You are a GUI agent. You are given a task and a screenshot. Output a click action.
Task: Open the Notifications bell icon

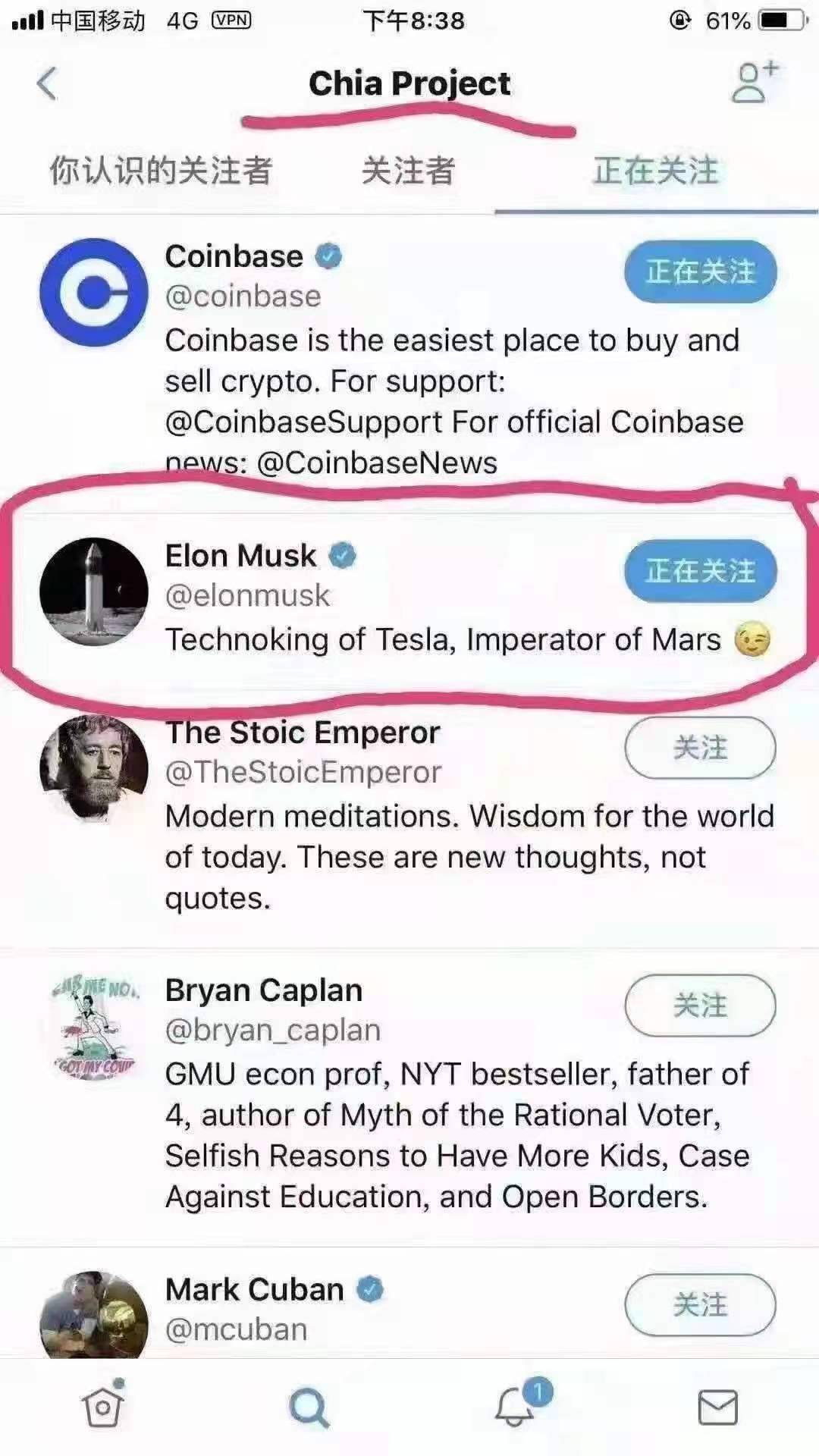coord(516,1407)
